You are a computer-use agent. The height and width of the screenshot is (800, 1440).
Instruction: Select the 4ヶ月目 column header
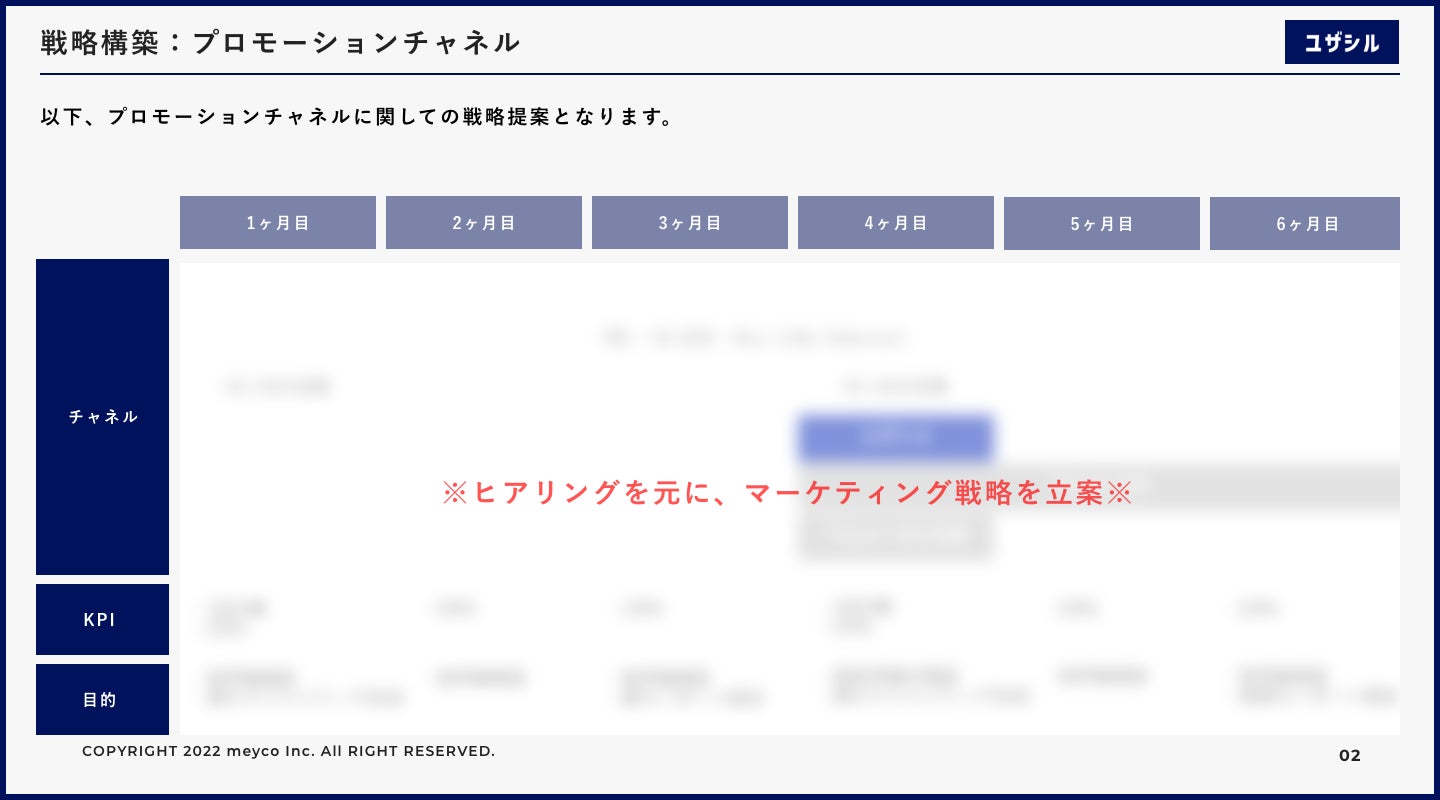pyautogui.click(x=896, y=223)
